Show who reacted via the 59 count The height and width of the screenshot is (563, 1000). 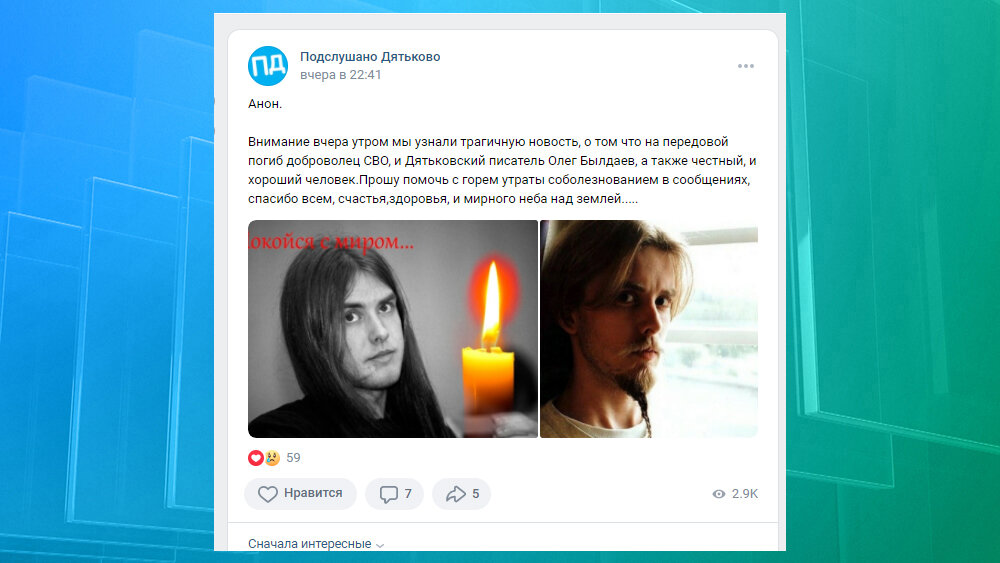[x=293, y=458]
